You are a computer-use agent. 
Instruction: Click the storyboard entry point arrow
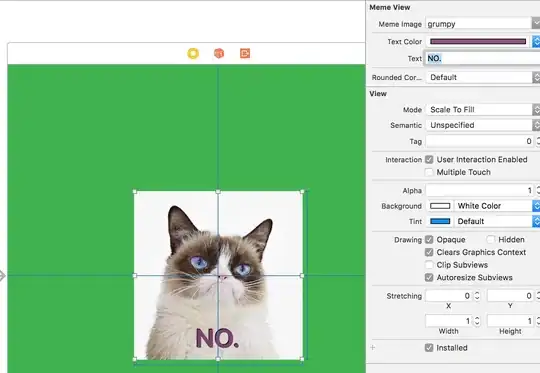tap(2, 276)
